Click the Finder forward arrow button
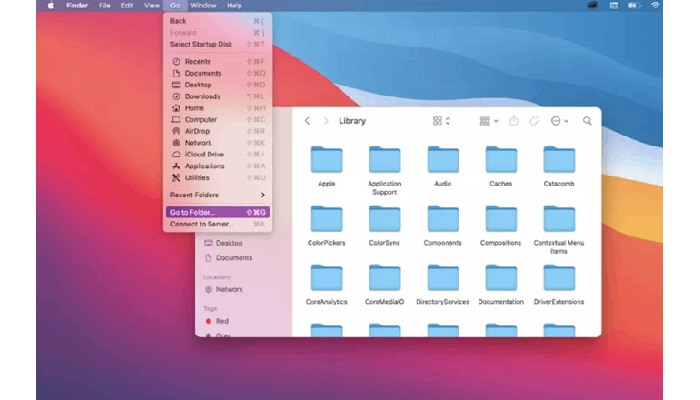Image resolution: width=700 pixels, height=400 pixels. [x=326, y=121]
